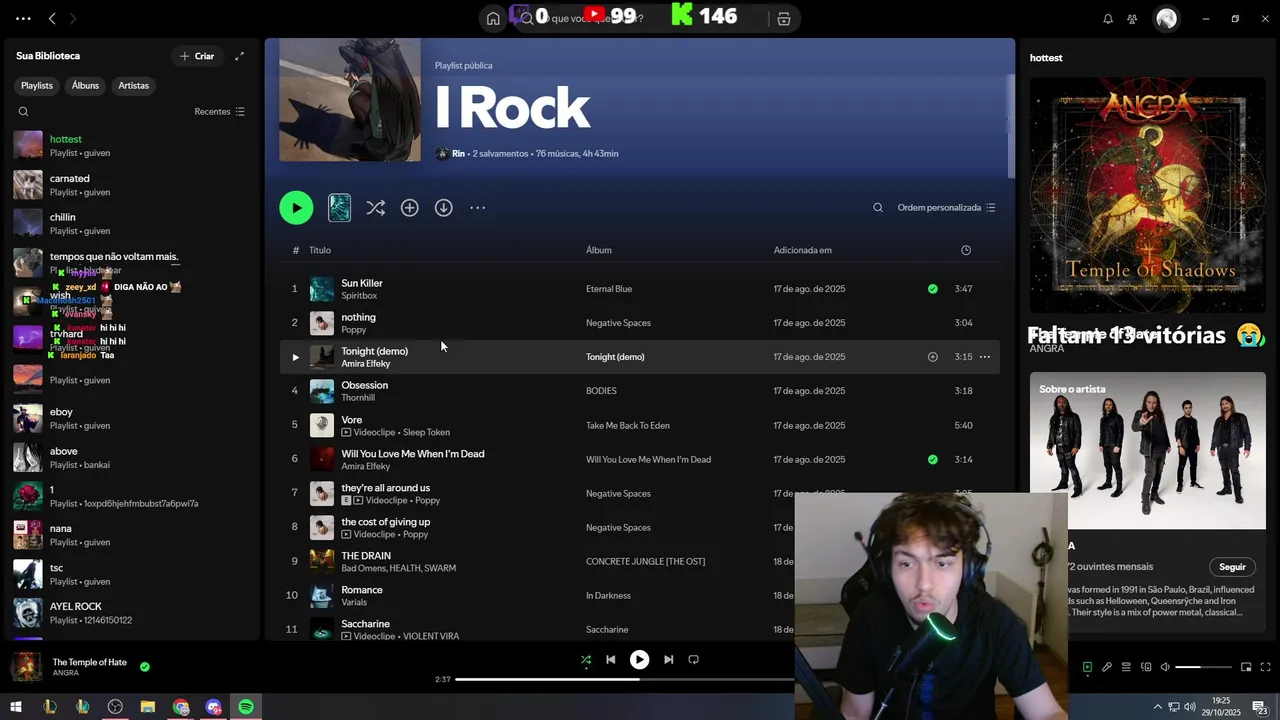Open the Eternal Blue album link
Viewport: 1280px width, 720px height.
pyautogui.click(x=609, y=289)
